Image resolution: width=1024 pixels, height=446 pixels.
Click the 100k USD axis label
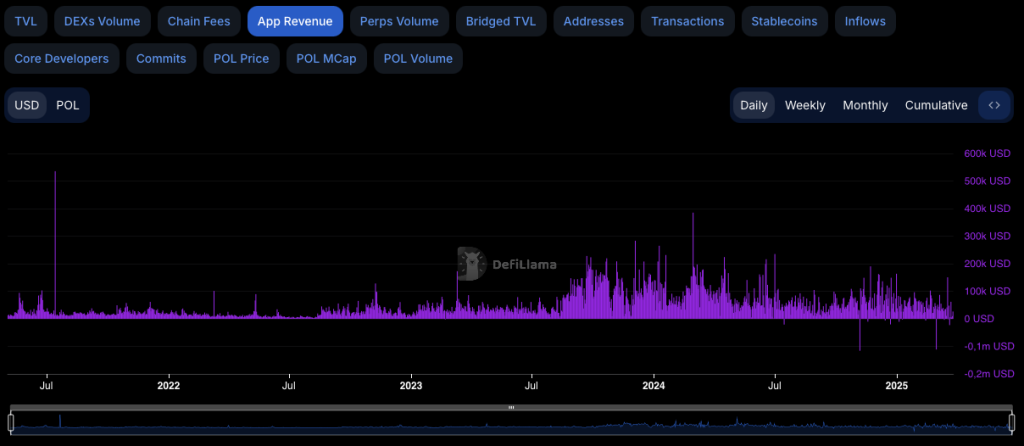987,291
